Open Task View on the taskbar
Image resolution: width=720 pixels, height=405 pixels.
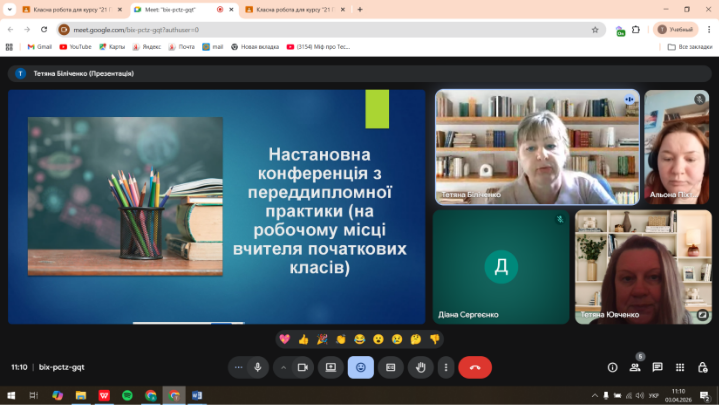(x=34, y=395)
